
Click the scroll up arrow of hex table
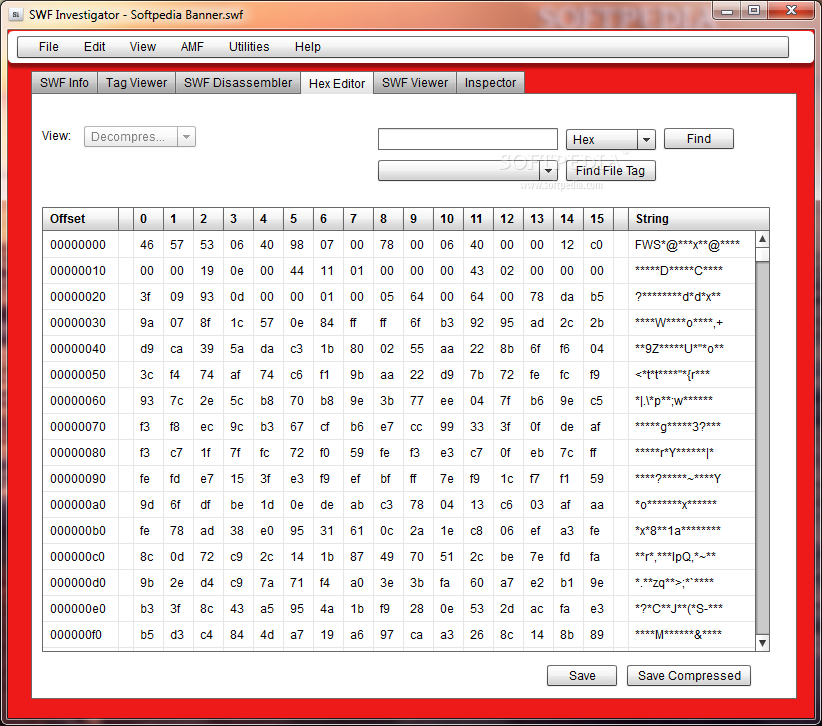[763, 239]
